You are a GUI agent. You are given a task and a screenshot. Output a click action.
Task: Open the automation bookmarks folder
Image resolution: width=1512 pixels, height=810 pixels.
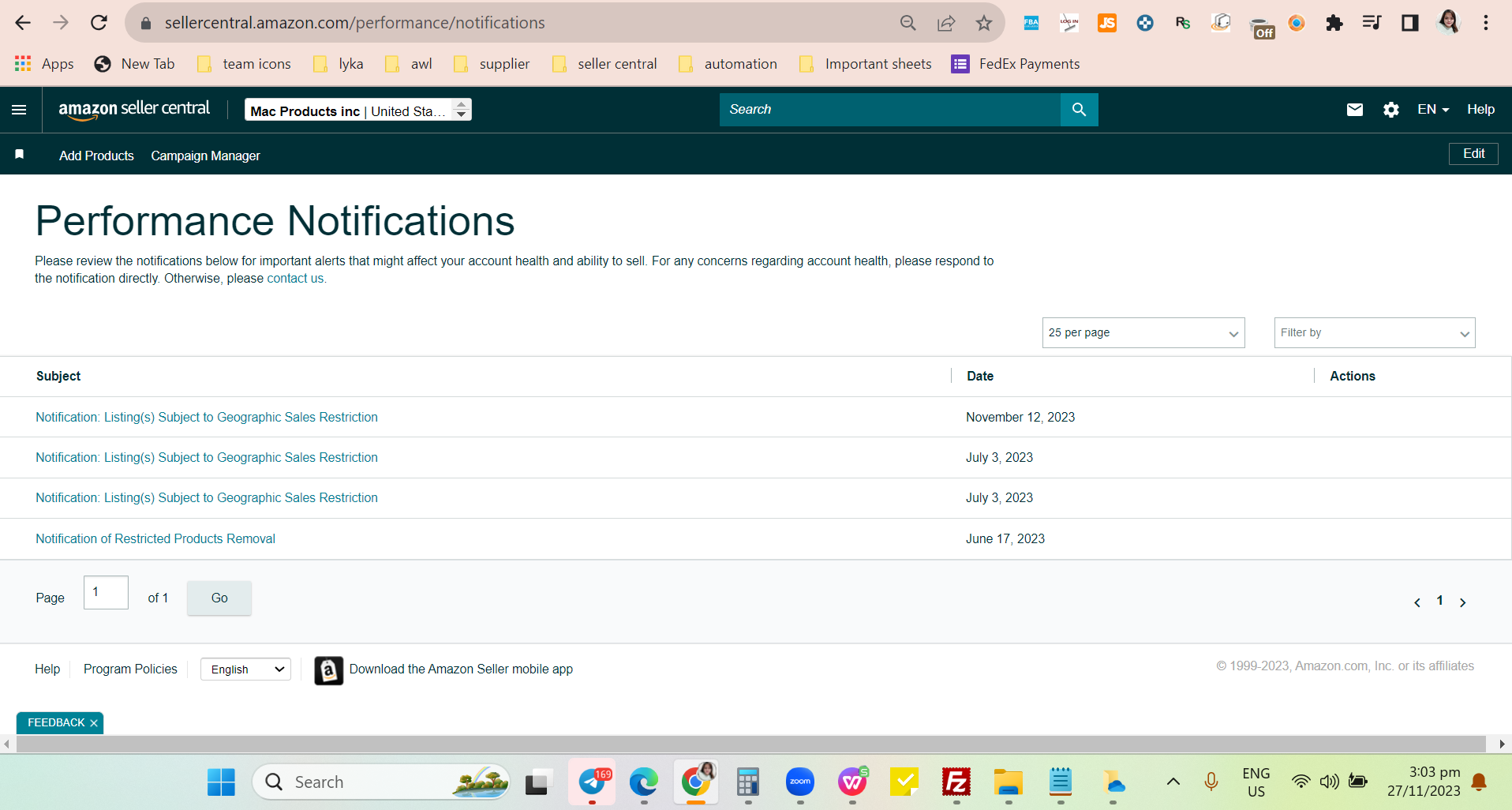click(x=728, y=64)
